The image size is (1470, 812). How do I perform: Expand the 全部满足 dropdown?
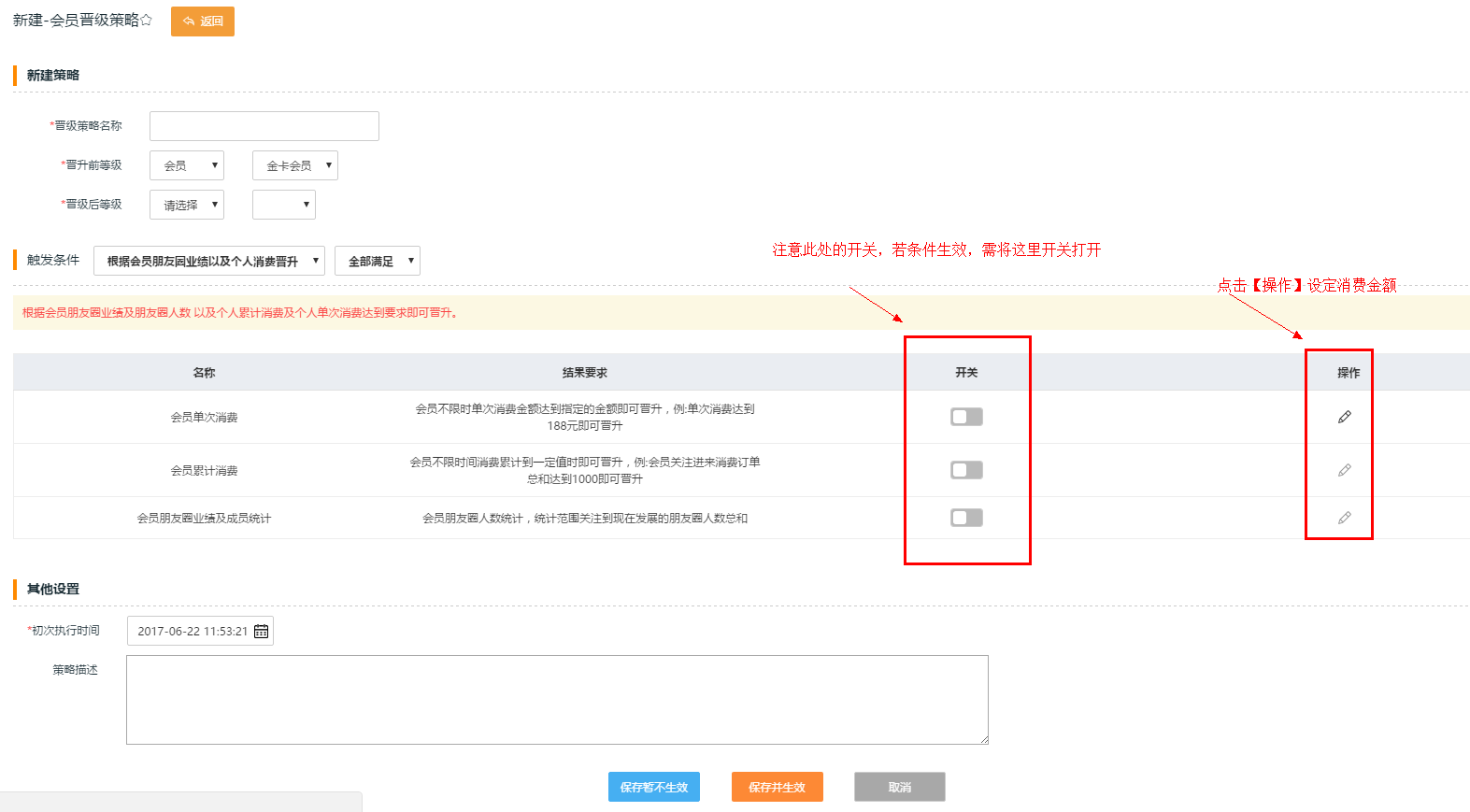[378, 261]
